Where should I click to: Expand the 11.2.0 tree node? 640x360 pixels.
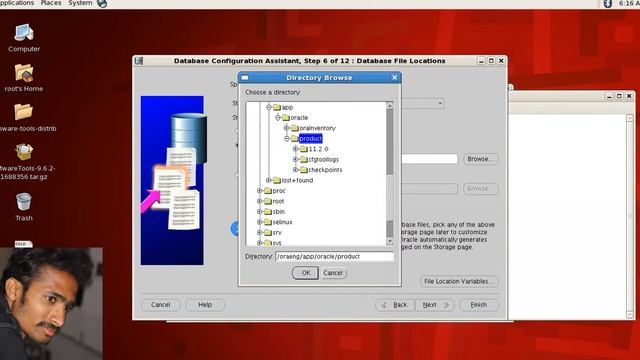[296, 149]
